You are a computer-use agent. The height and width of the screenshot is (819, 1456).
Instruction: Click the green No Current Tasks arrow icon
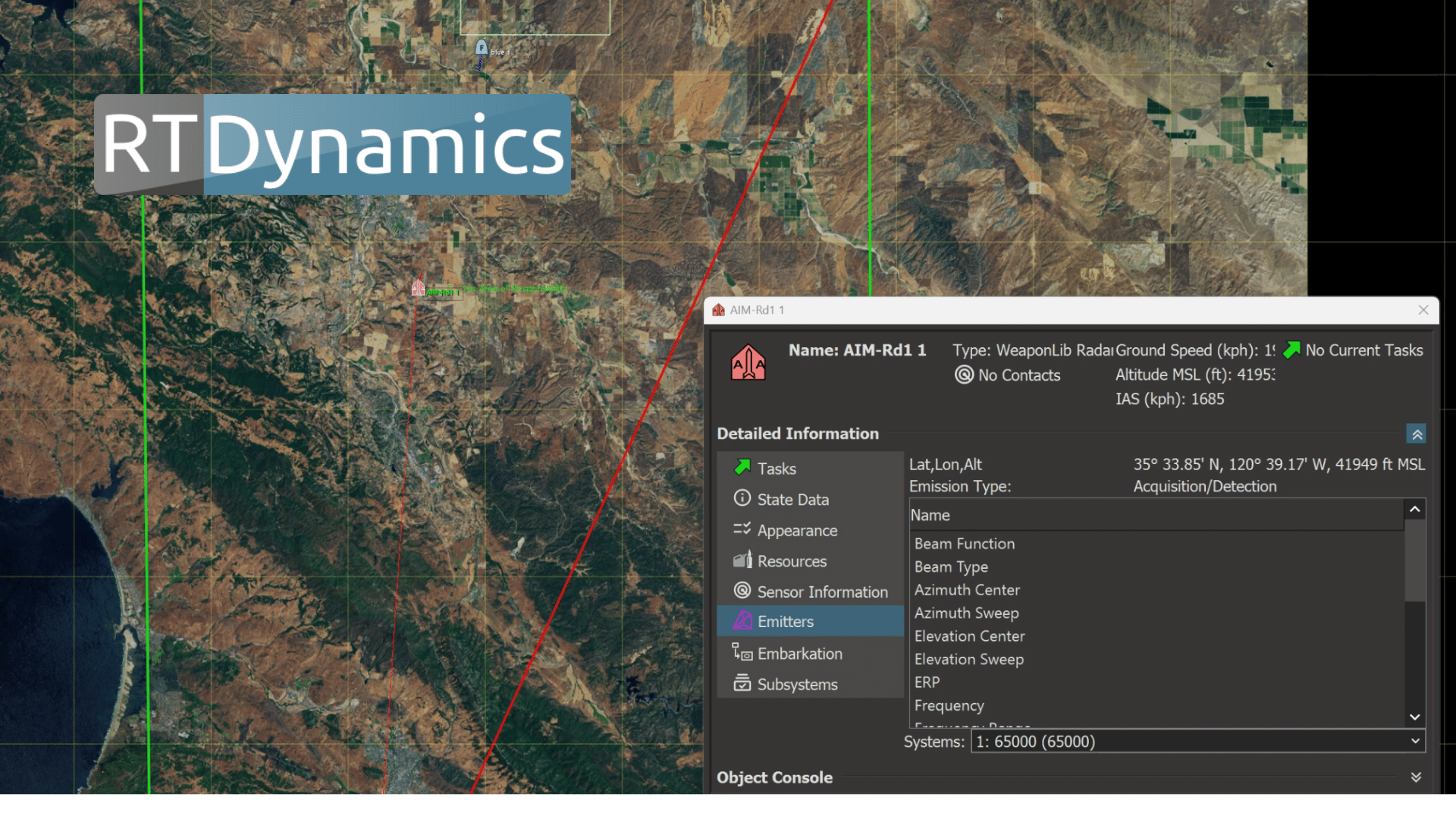click(1292, 350)
